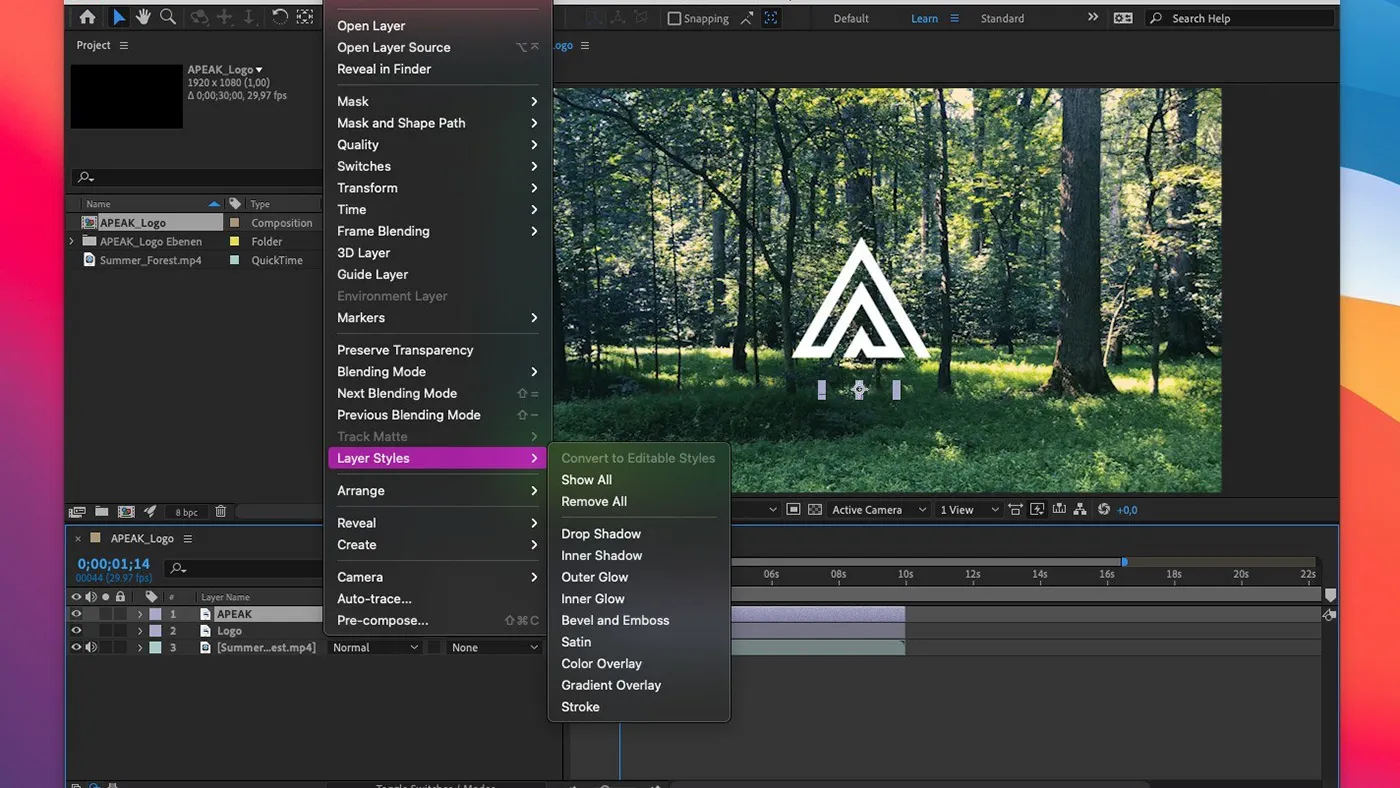Select the Hand tool in the toolbar

coord(142,16)
